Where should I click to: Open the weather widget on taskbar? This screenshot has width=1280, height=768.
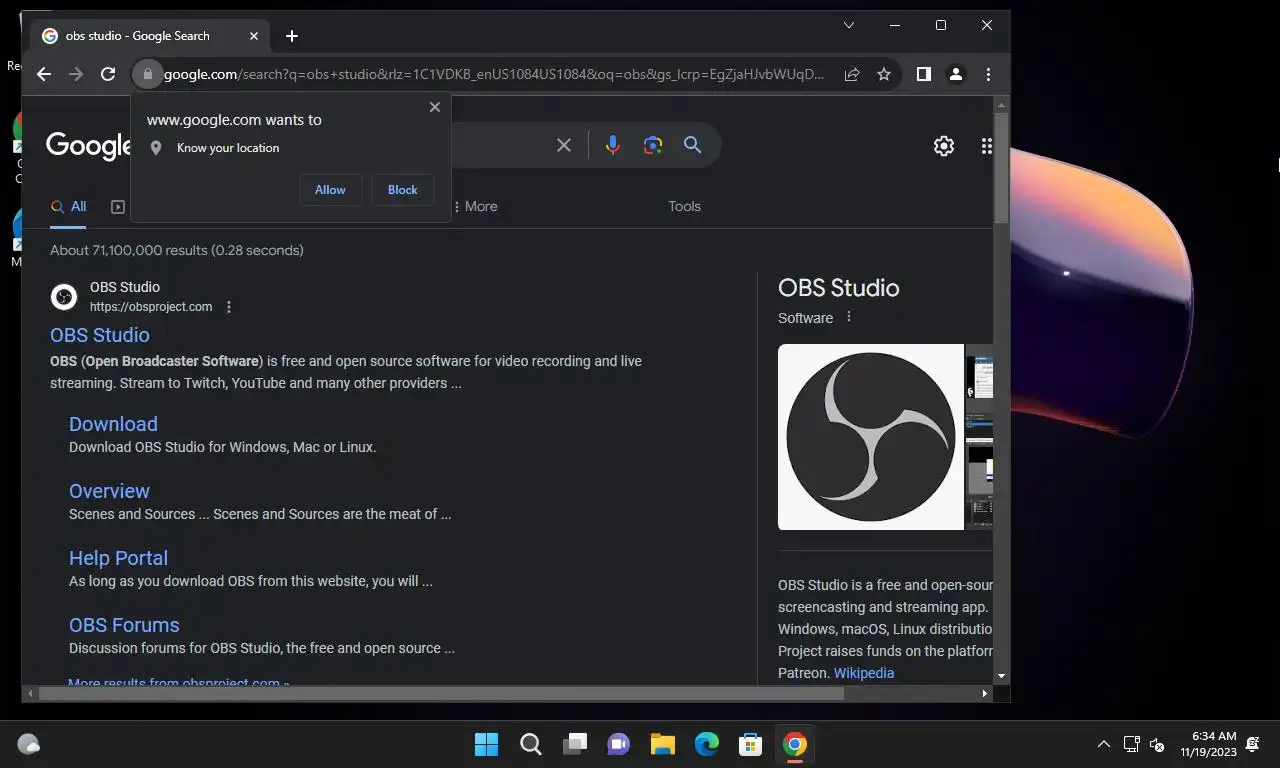click(x=29, y=744)
